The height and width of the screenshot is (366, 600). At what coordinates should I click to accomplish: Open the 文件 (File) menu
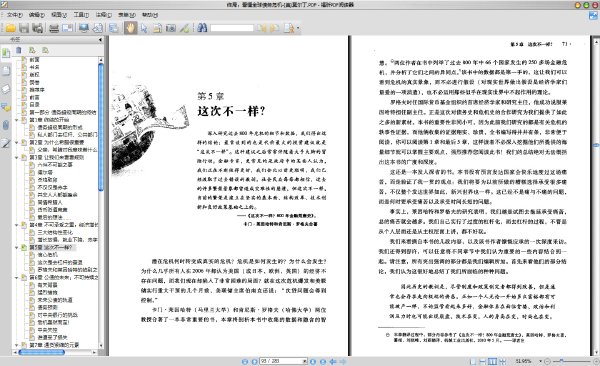coord(15,15)
